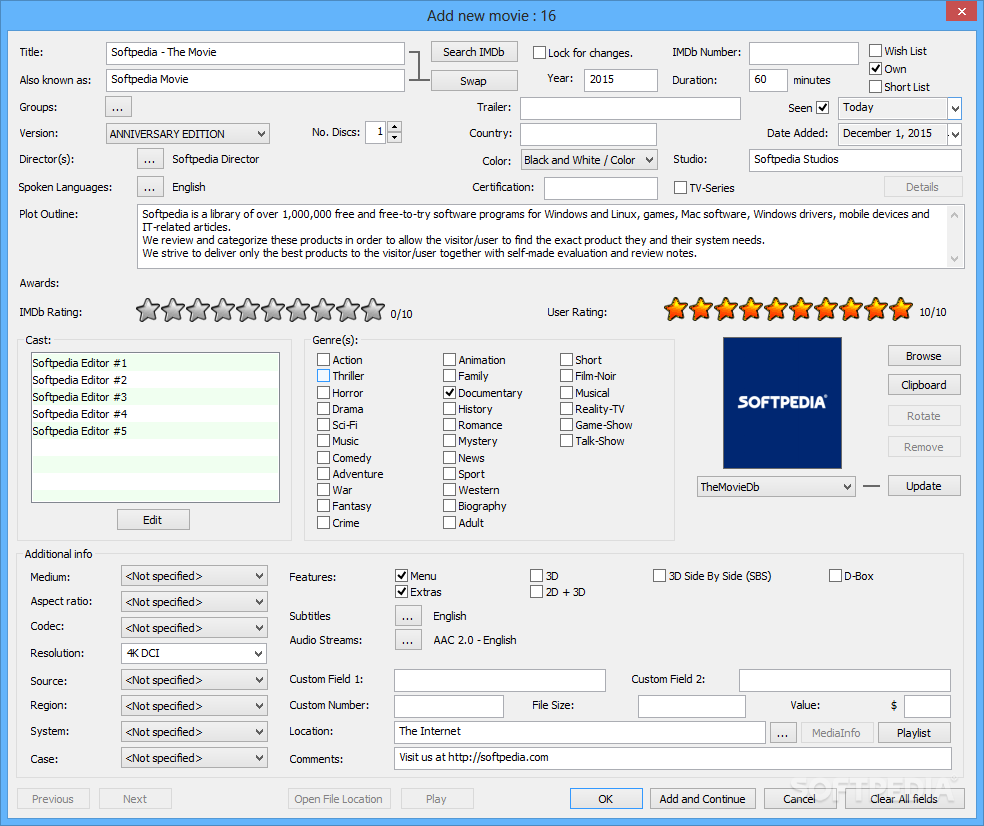
Task: Click the Year field showing 2015
Action: coord(621,80)
